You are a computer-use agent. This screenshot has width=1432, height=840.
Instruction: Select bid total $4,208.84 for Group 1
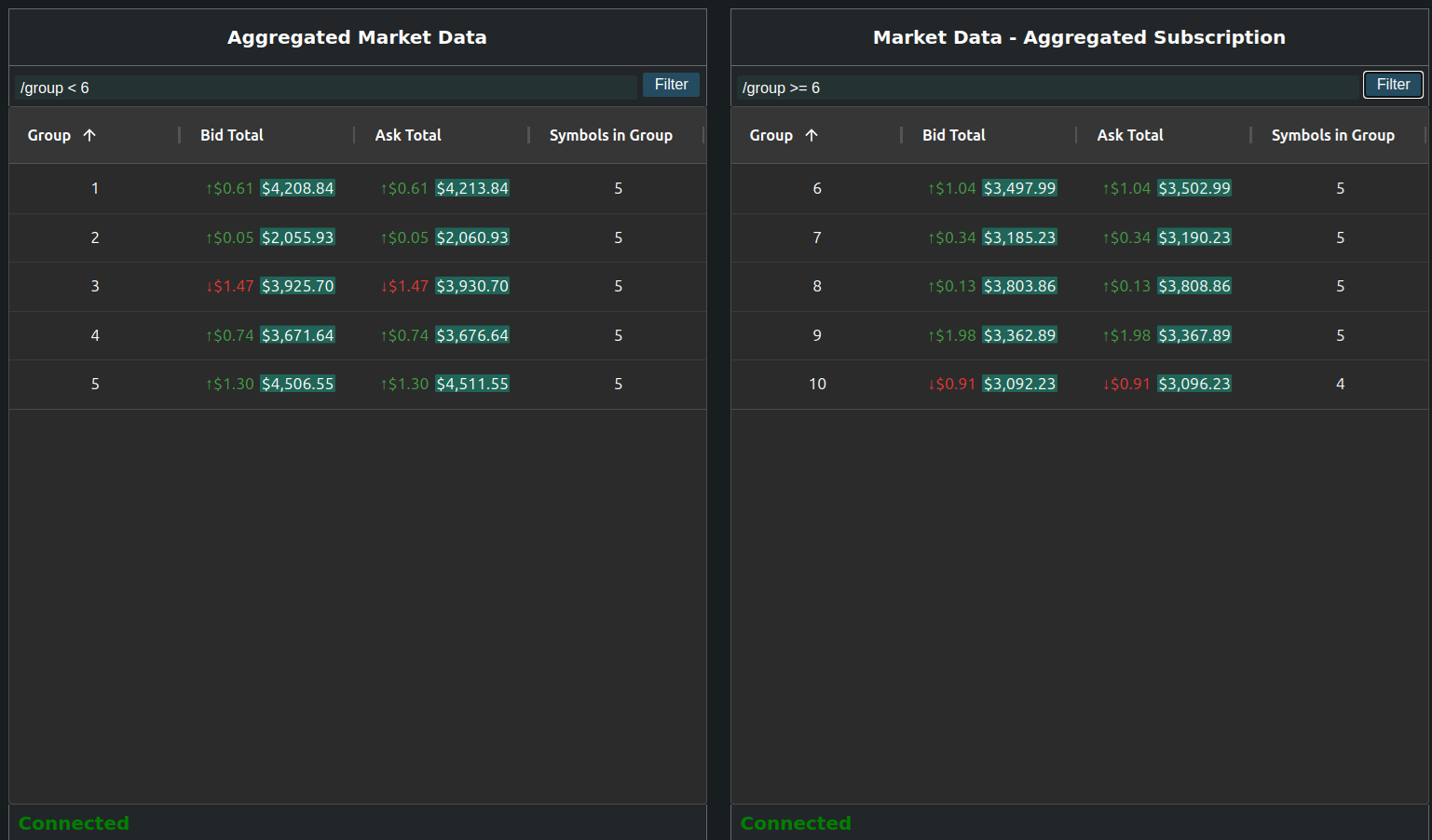297,188
